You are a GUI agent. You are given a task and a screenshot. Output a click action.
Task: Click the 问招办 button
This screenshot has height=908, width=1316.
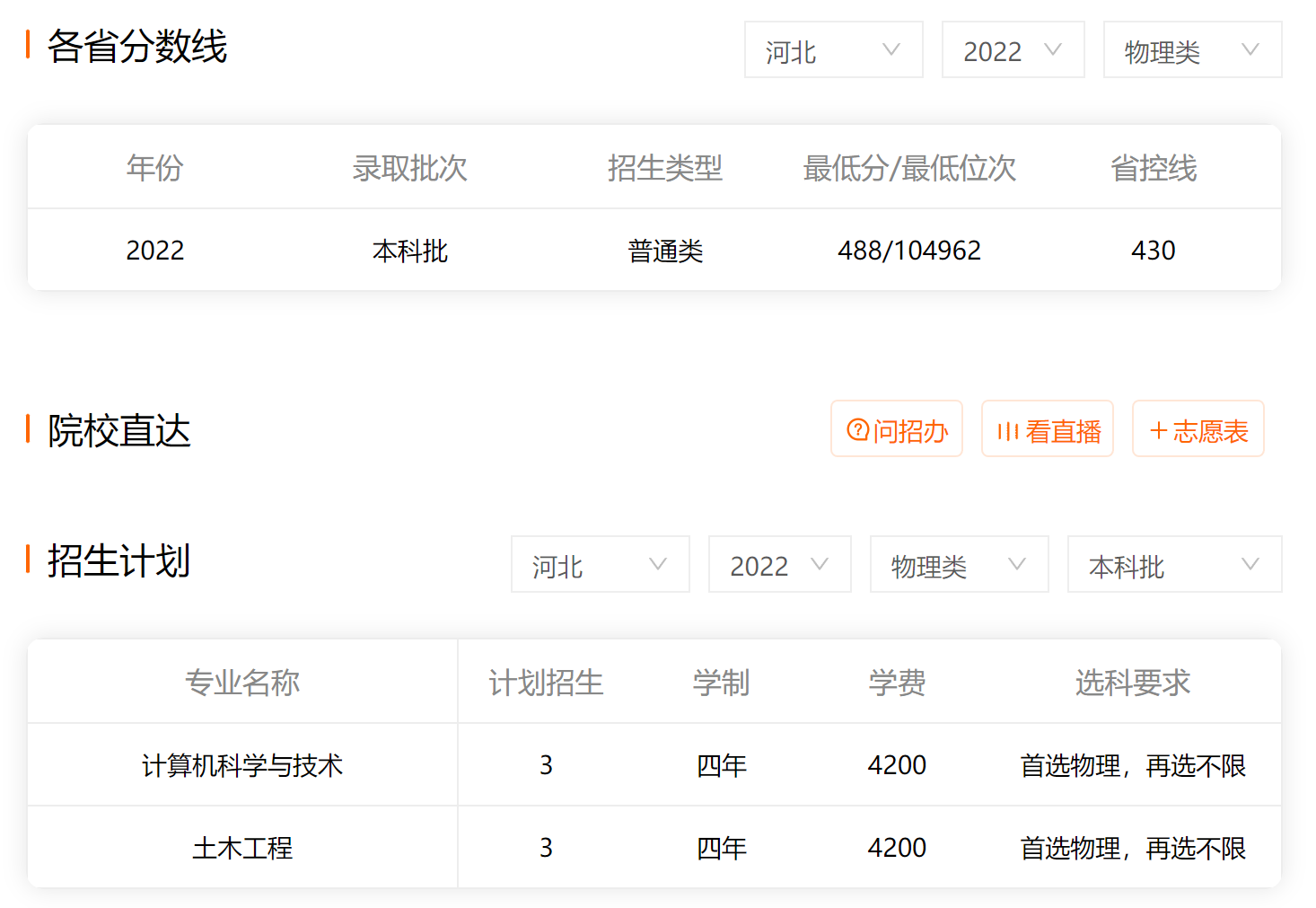coord(897,429)
